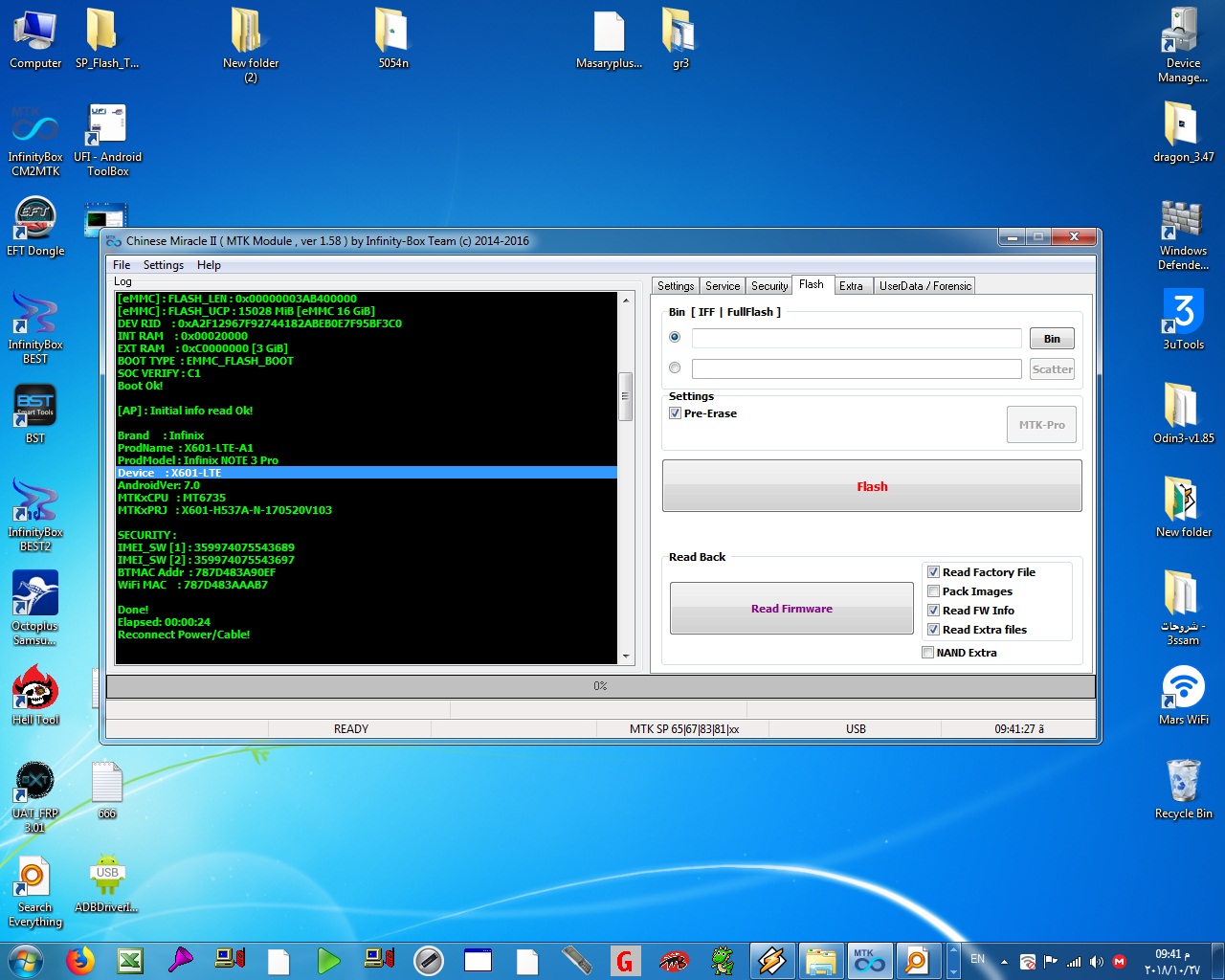Enable the NAND Extra checkbox
Image resolution: width=1225 pixels, height=980 pixels.
(927, 653)
